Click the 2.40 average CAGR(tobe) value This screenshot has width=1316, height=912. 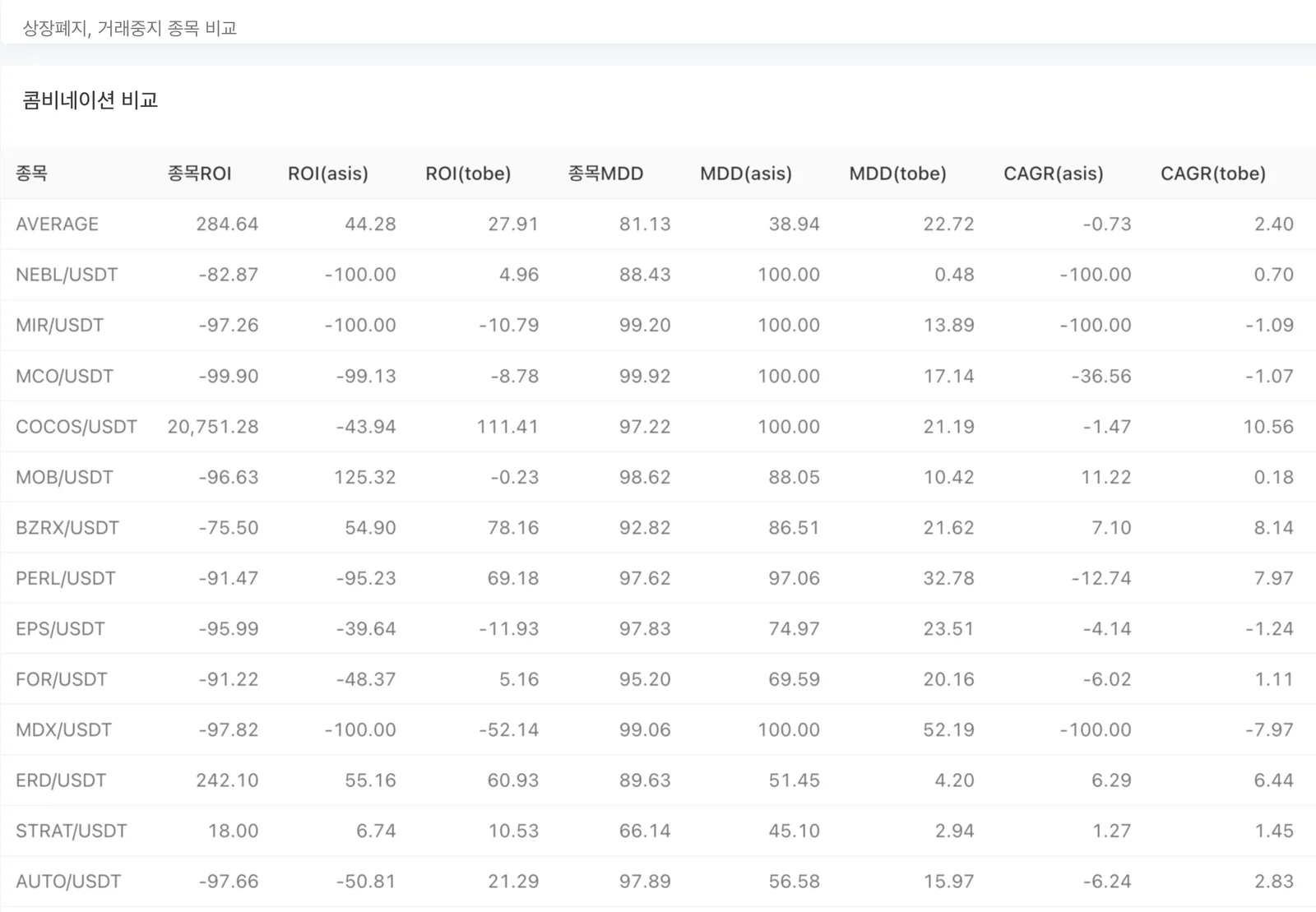click(1274, 224)
